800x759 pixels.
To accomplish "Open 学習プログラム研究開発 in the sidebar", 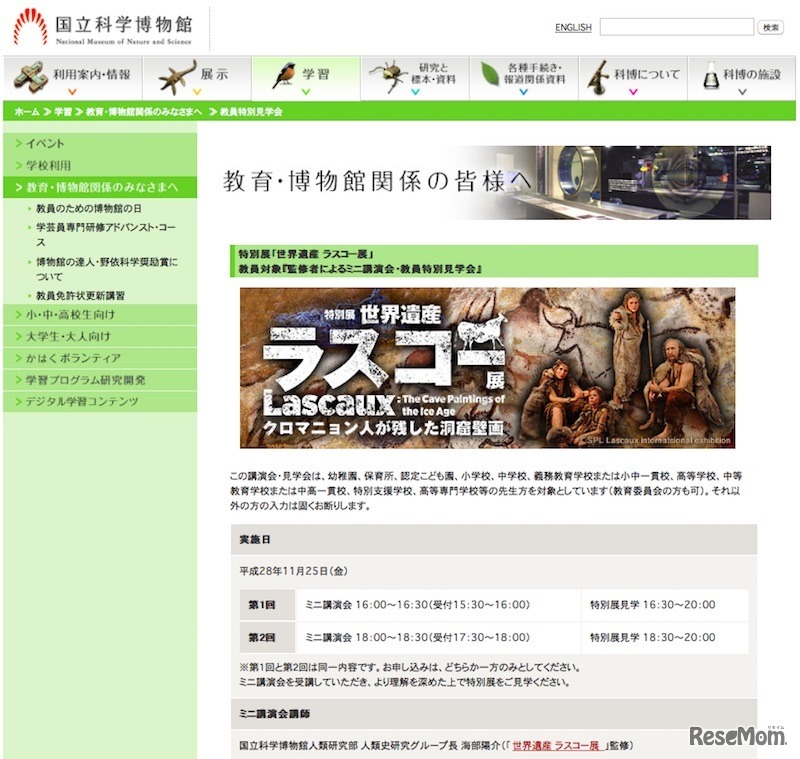I will pos(100,380).
